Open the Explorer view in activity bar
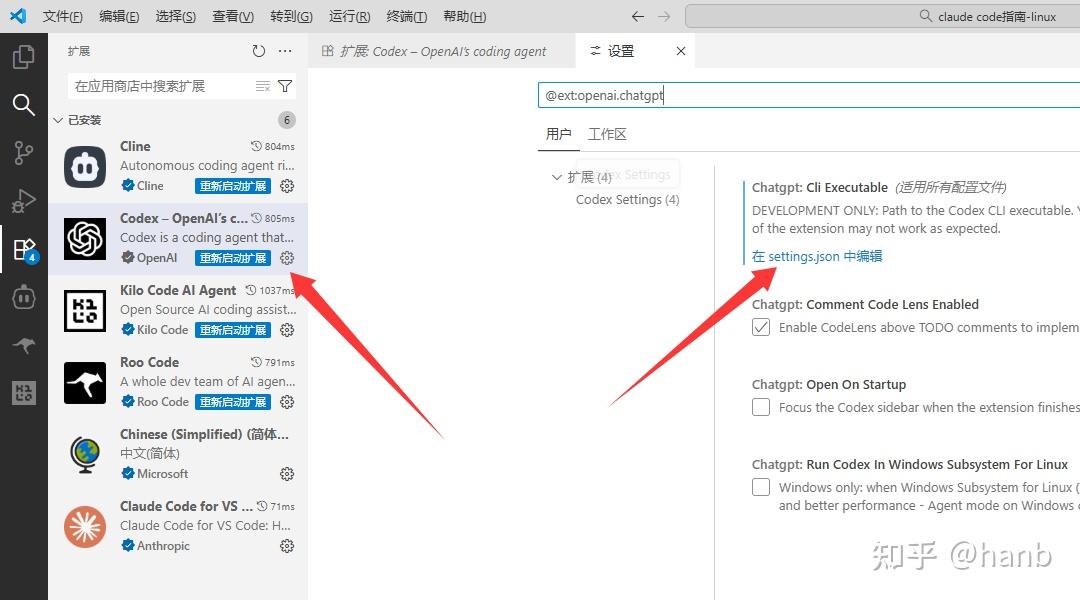1080x600 pixels. tap(23, 56)
